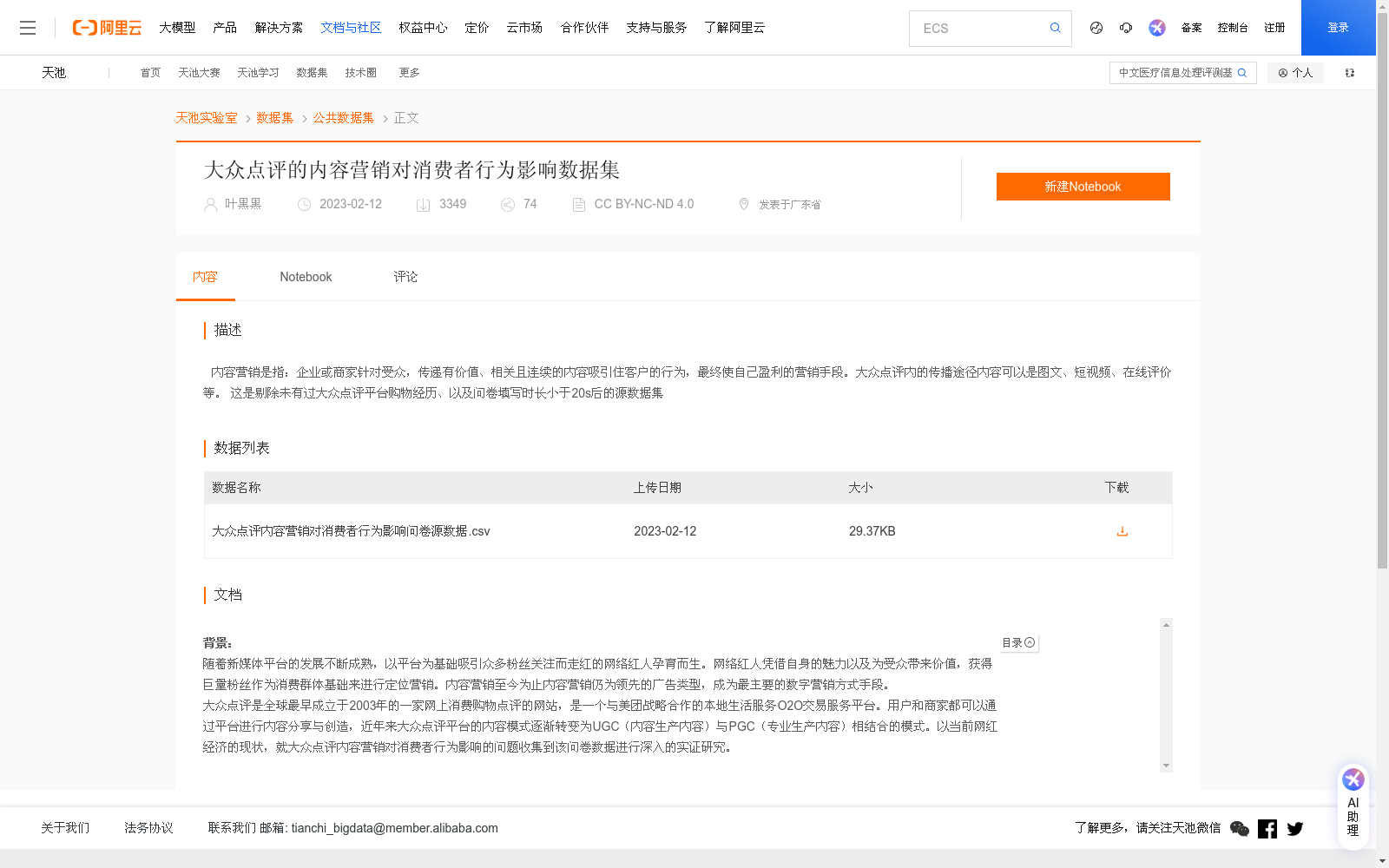Click the Facebook icon in footer
Viewport: 1389px width, 868px height.
1267,829
